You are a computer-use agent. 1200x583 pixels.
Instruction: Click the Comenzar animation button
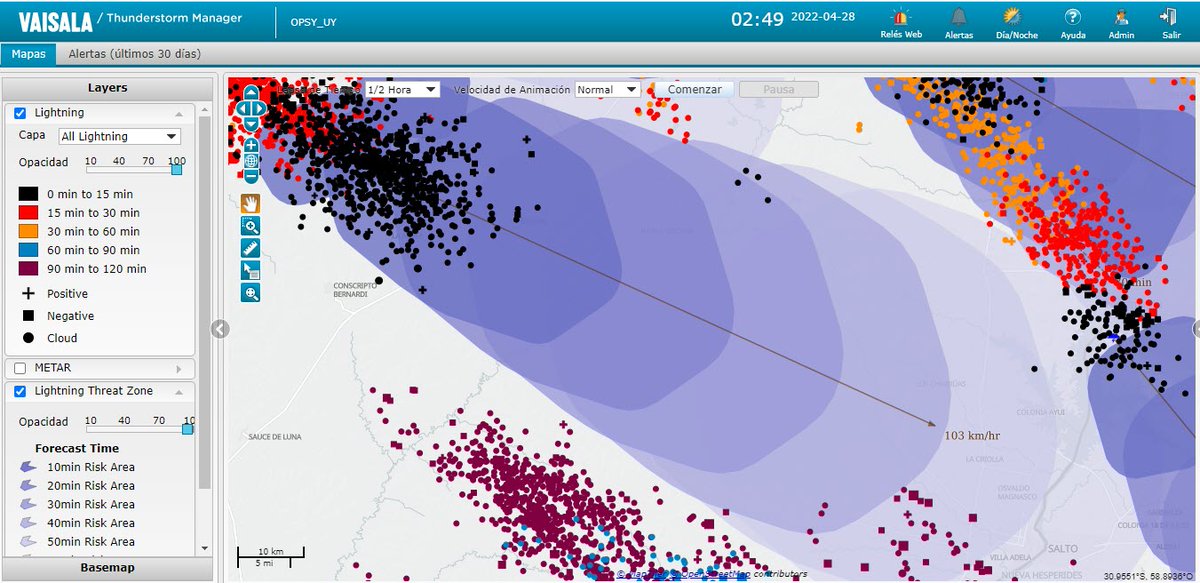pyautogui.click(x=694, y=89)
